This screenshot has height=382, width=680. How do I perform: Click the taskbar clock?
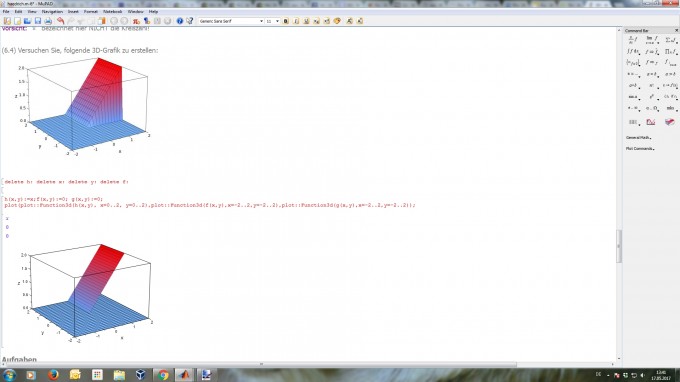[661, 375]
